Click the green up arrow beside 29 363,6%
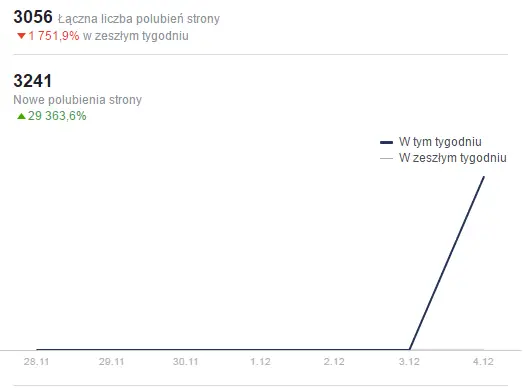529x388 pixels. click(21, 116)
